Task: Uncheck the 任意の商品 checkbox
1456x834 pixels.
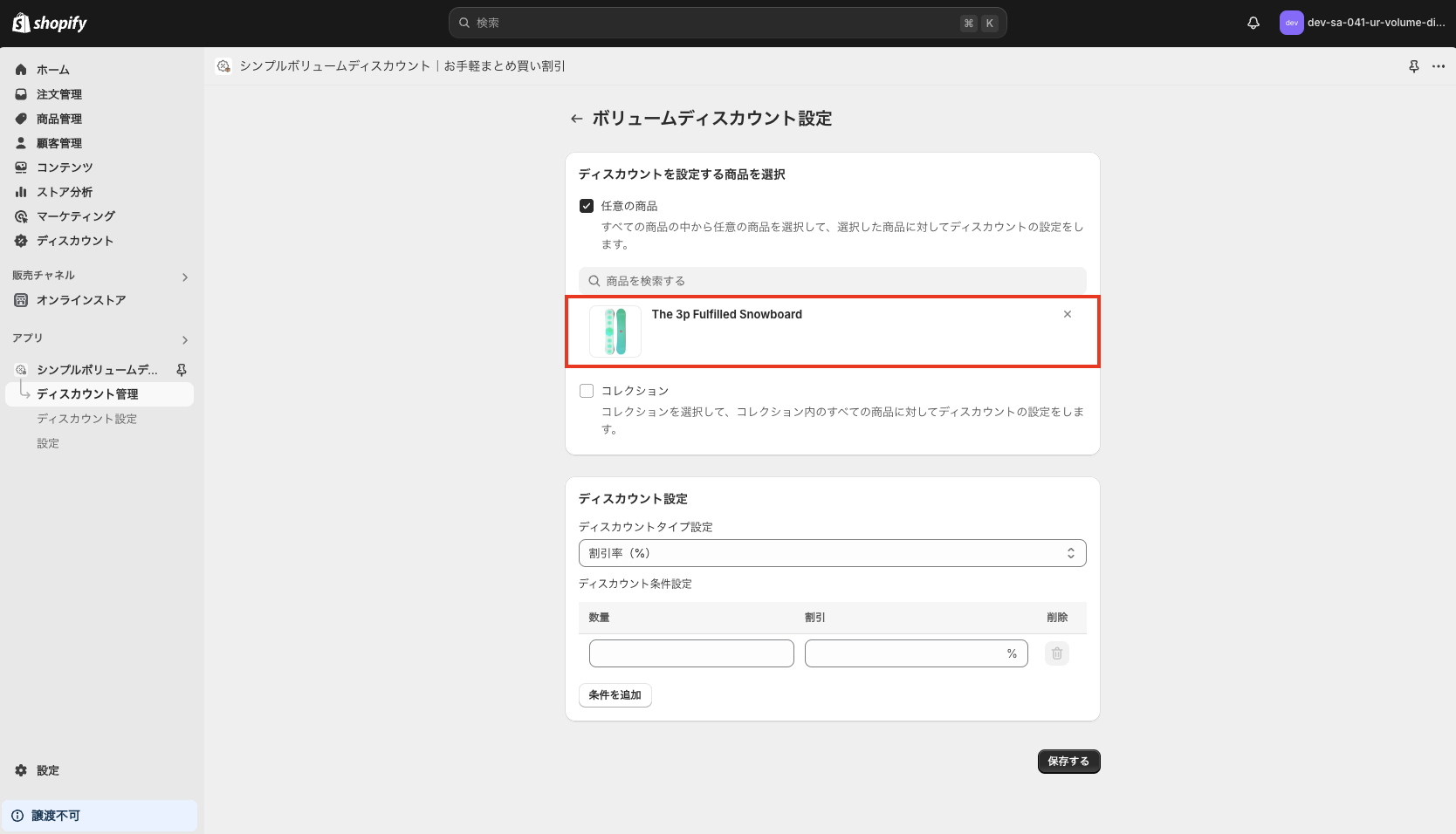Action: point(586,205)
